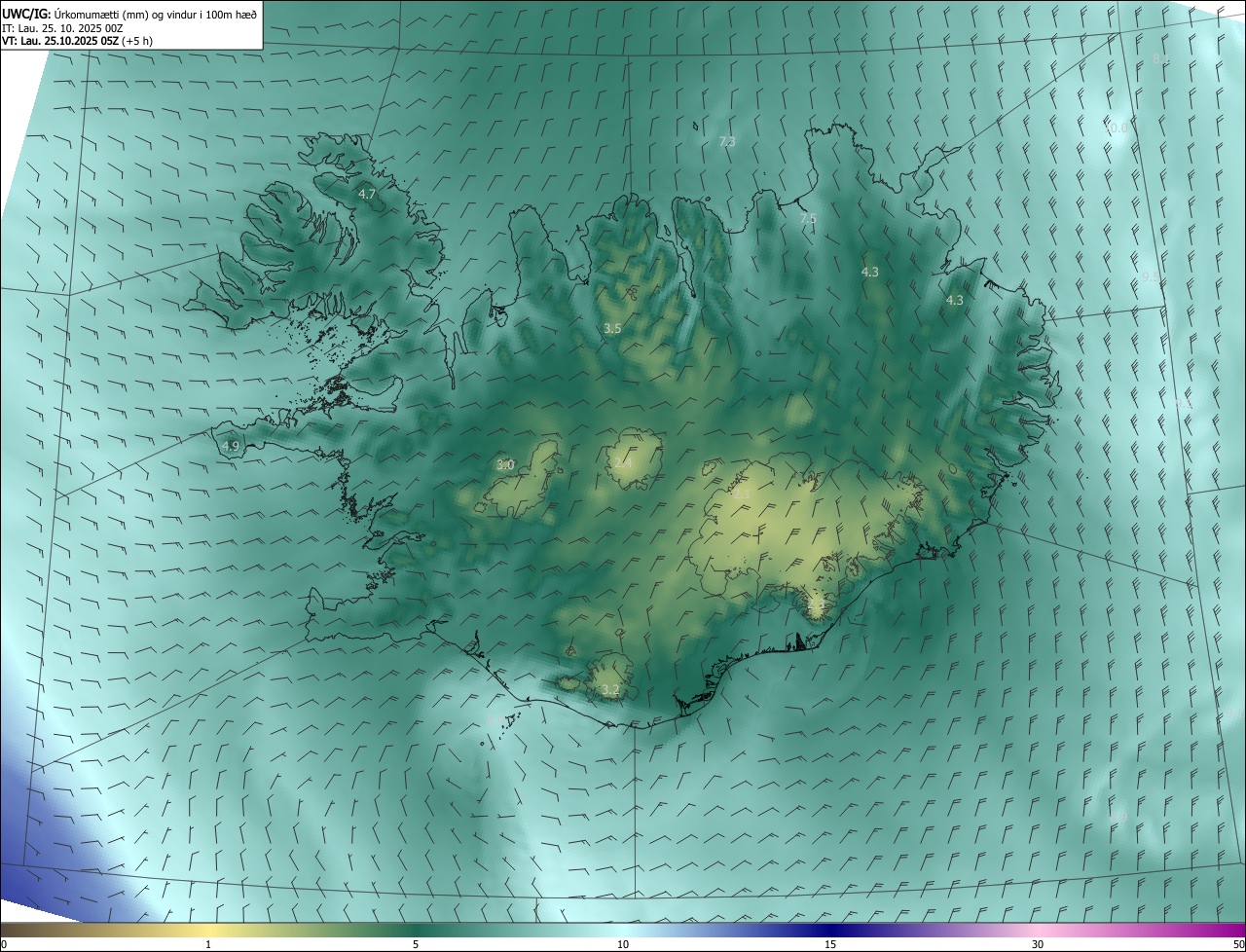Click the 4.3 value nearest the eastern coastline

pyautogui.click(x=955, y=301)
